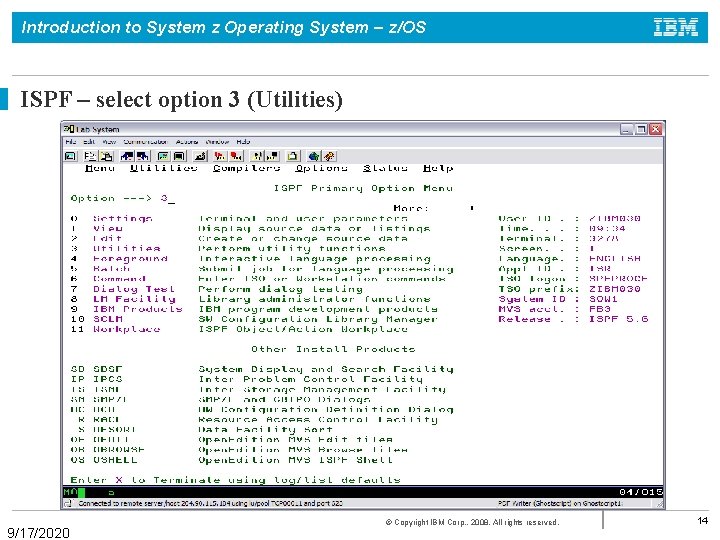Screen dimensions: 720x540
Task: Open the keyboard Map toolbar icon
Action: [x=200, y=156]
